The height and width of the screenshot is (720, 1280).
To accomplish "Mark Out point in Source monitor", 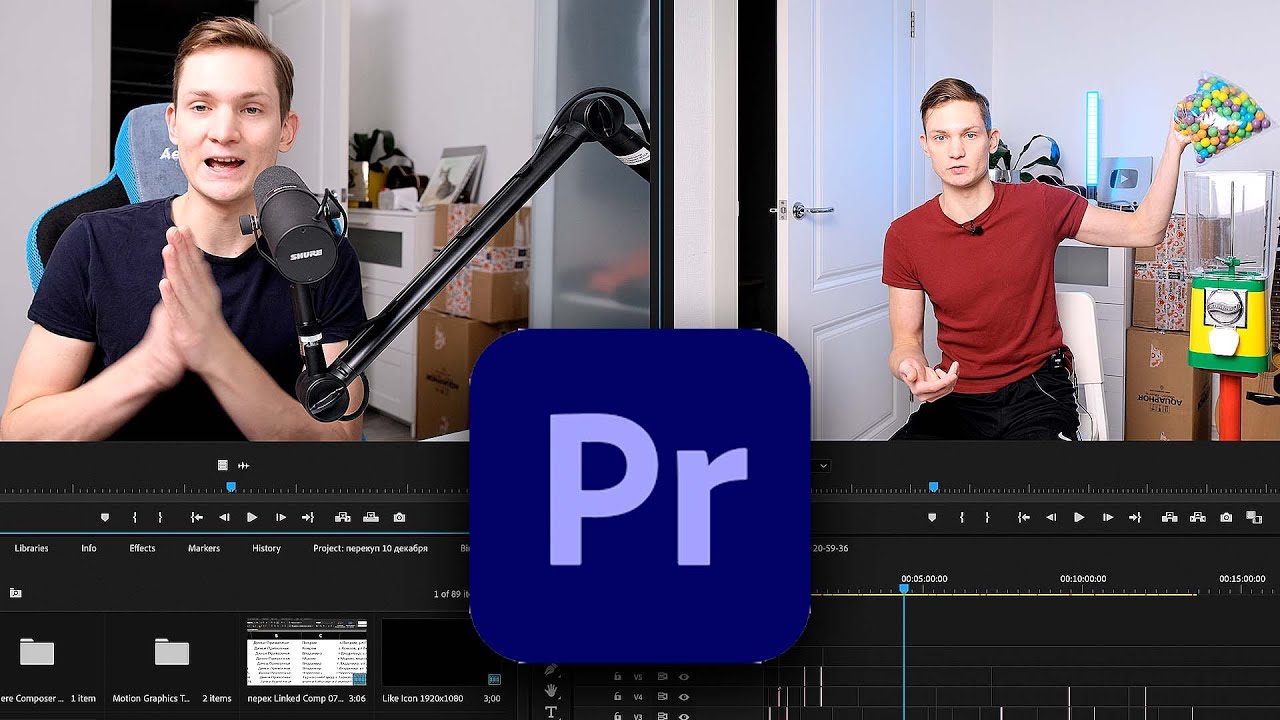I will click(x=160, y=517).
